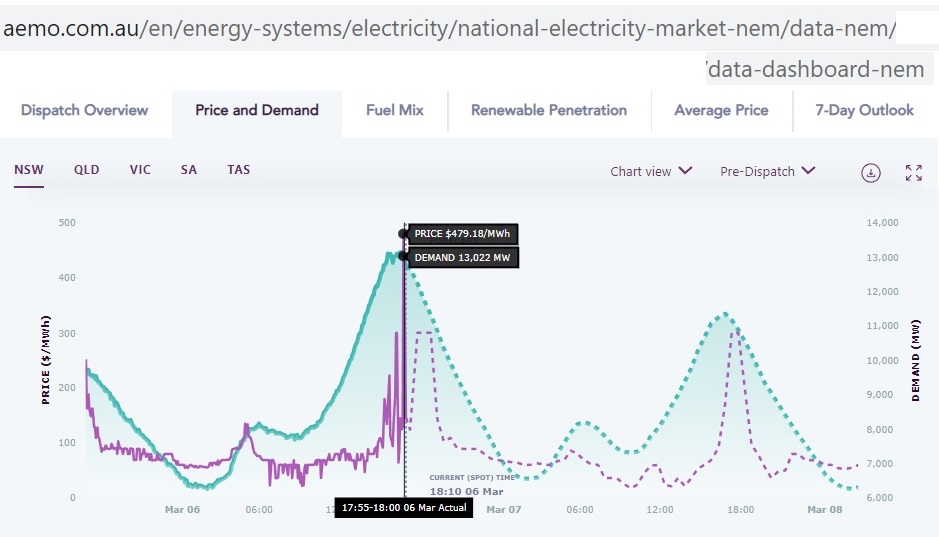939x537 pixels.
Task: Click the PRICE $479.18/MWh tooltip
Action: 462,233
